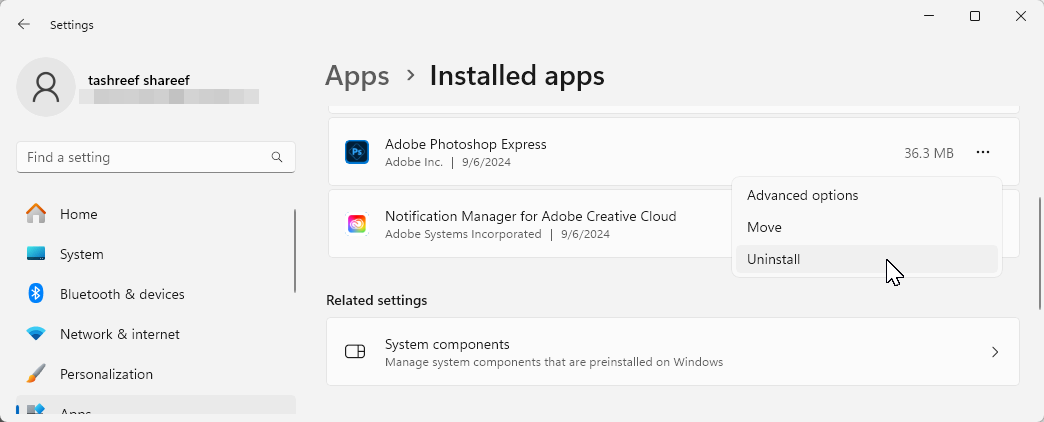Viewport: 1044px width, 422px height.
Task: Select Advanced options from the menu
Action: click(866, 195)
